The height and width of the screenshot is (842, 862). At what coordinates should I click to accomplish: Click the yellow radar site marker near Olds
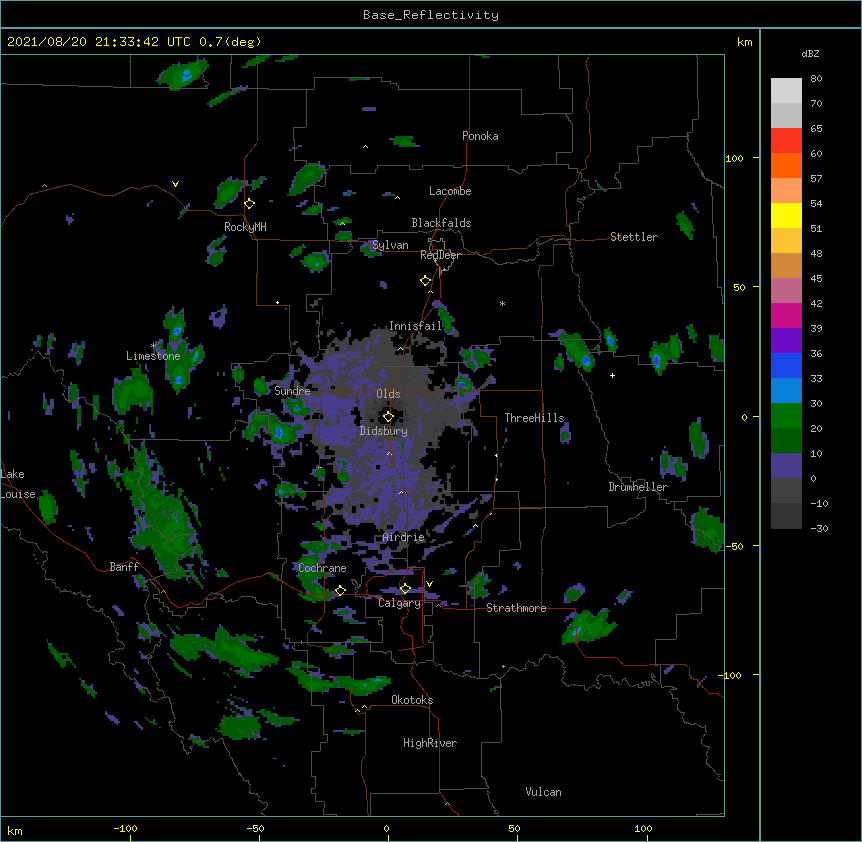pyautogui.click(x=388, y=416)
